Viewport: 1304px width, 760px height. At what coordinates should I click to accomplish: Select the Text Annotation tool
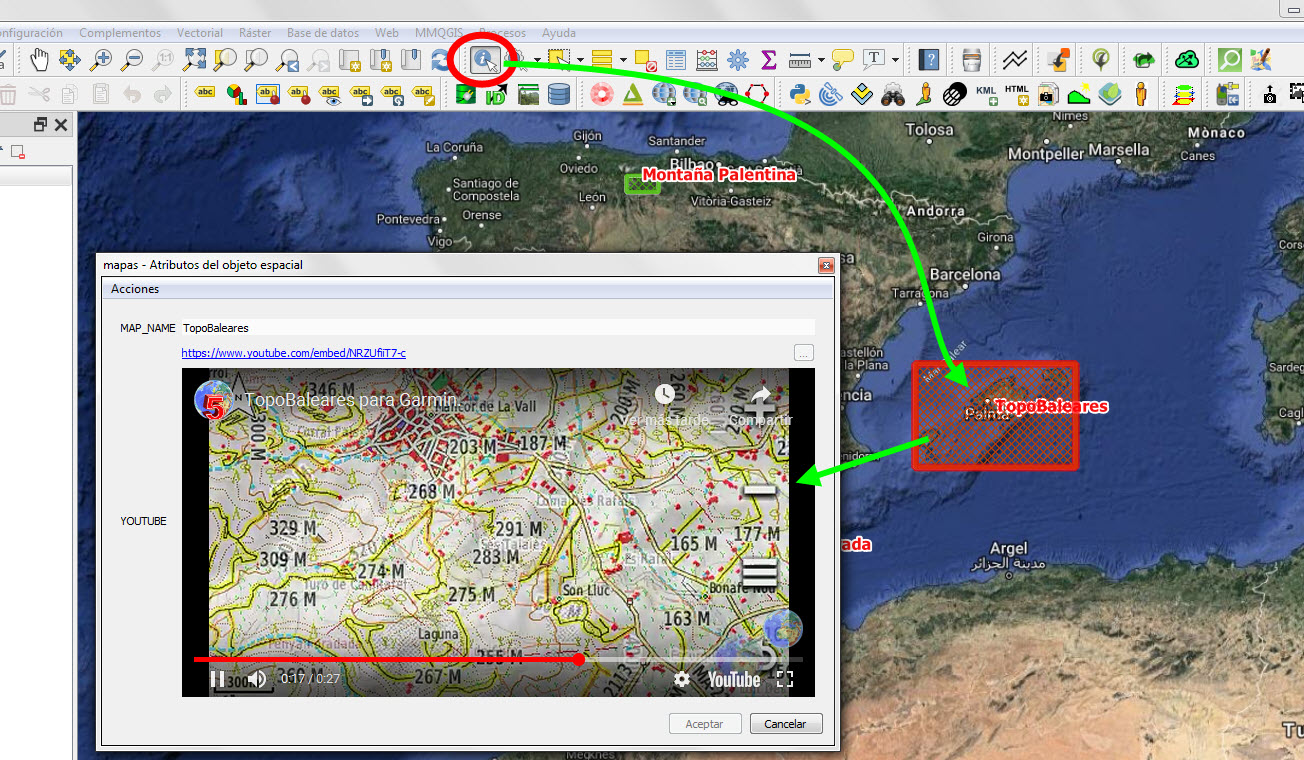click(874, 60)
